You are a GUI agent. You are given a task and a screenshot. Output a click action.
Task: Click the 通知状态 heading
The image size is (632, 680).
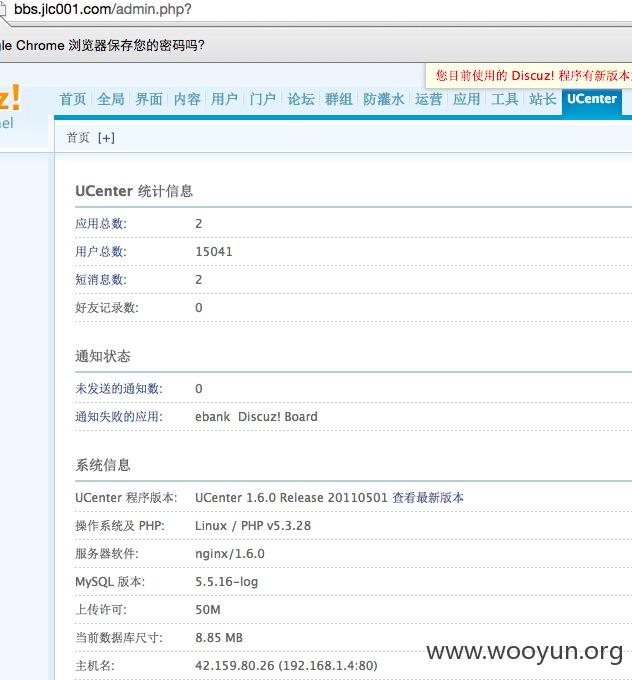point(103,356)
